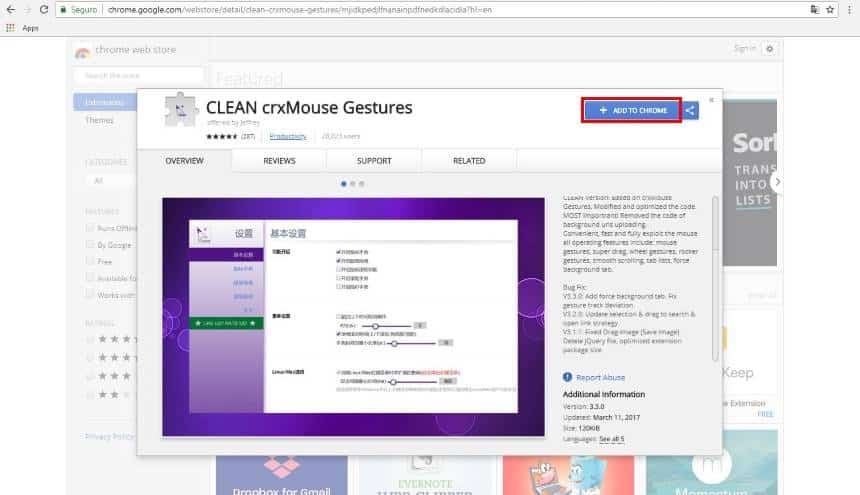Image resolution: width=860 pixels, height=495 pixels.
Task: Click the Momentum extension tile
Action: [x=711, y=463]
